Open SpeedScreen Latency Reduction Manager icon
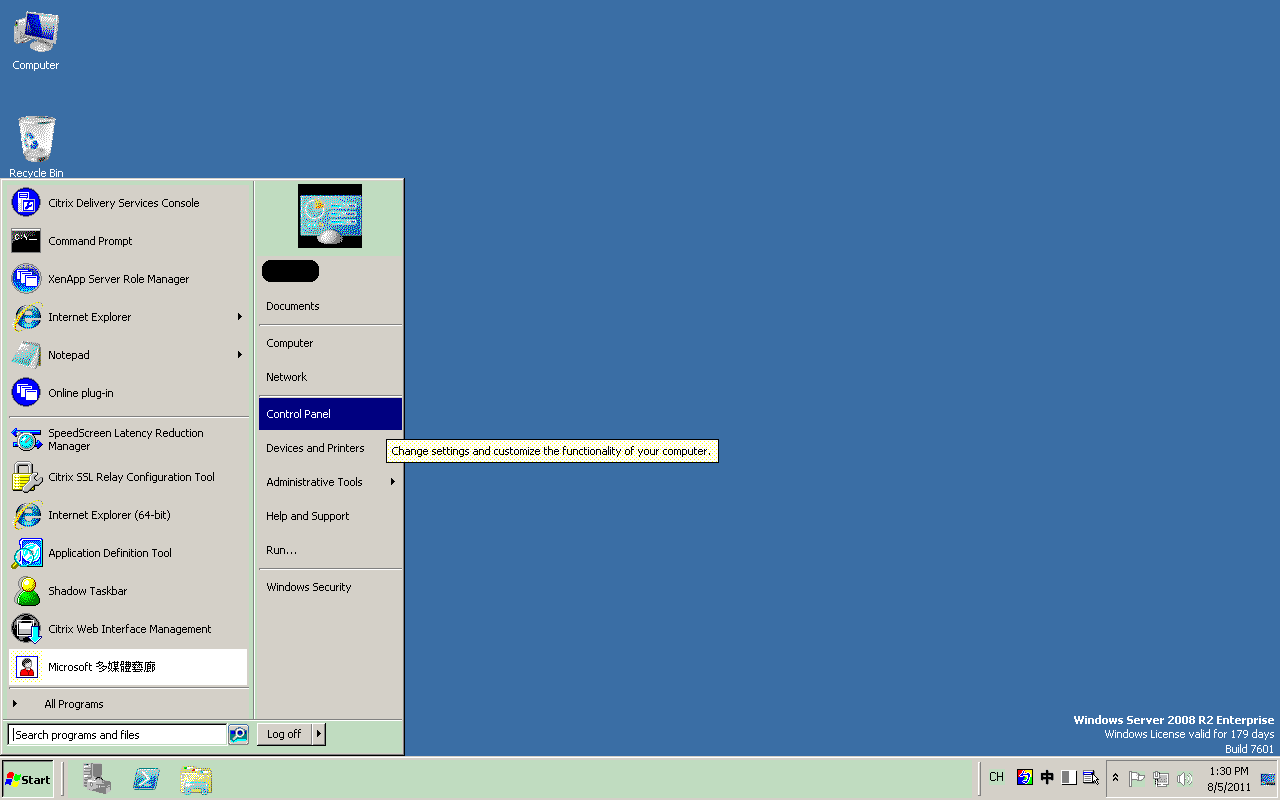Viewport: 1280px width, 800px height. tap(26, 439)
